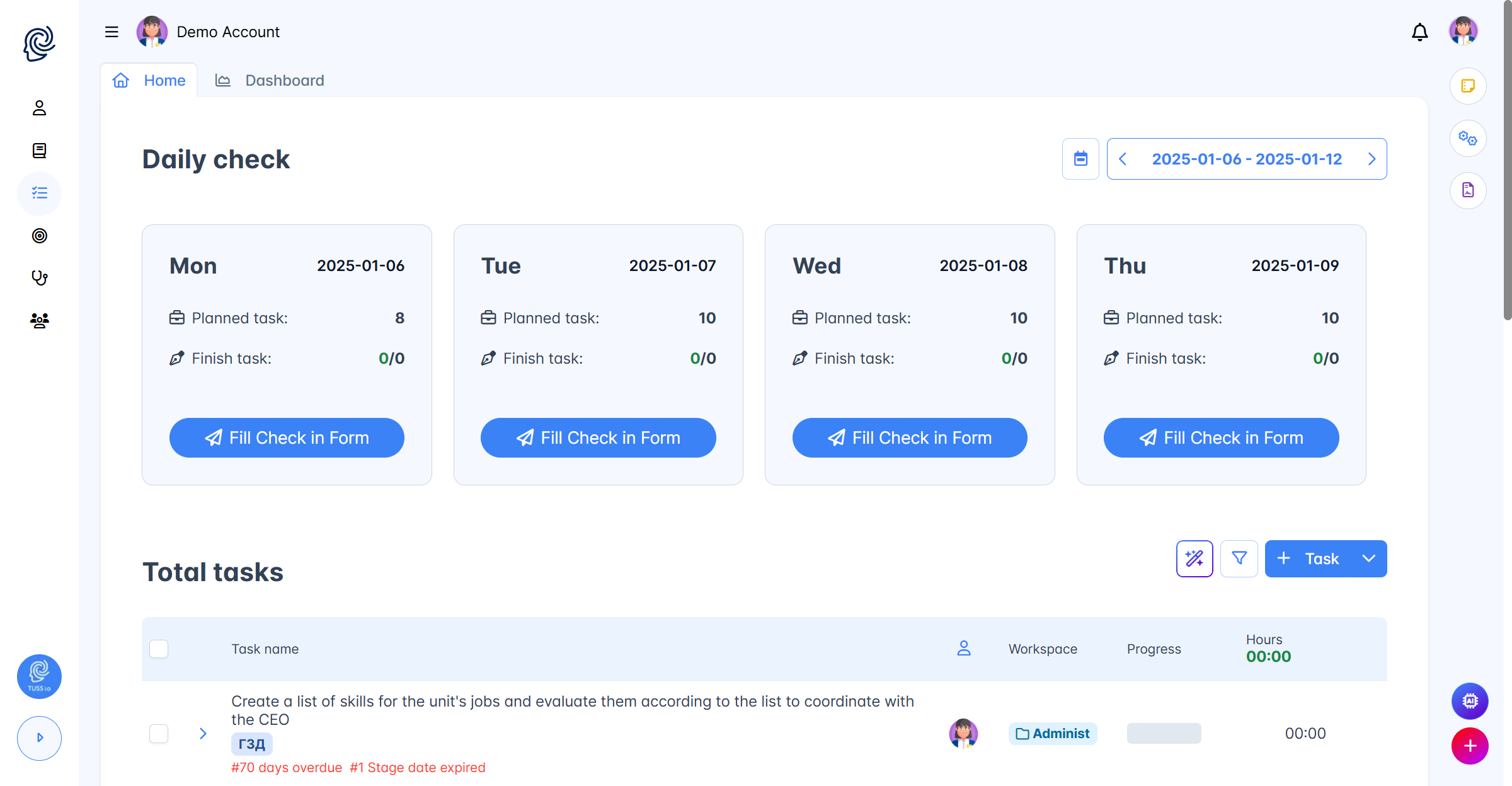Click the gears settings icon on right

coord(1468,138)
